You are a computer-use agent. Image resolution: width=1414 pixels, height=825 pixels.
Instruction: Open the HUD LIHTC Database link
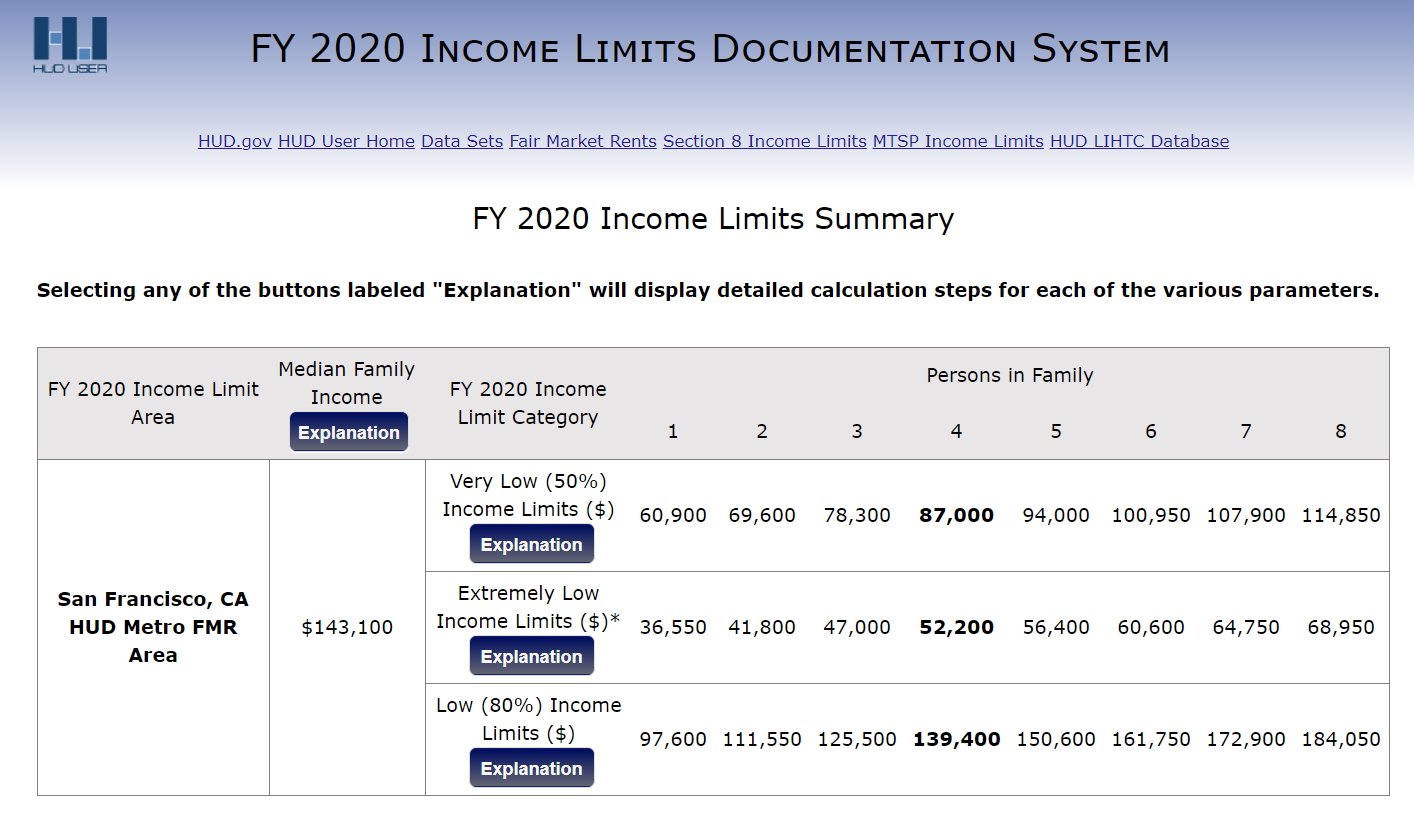tap(1139, 141)
